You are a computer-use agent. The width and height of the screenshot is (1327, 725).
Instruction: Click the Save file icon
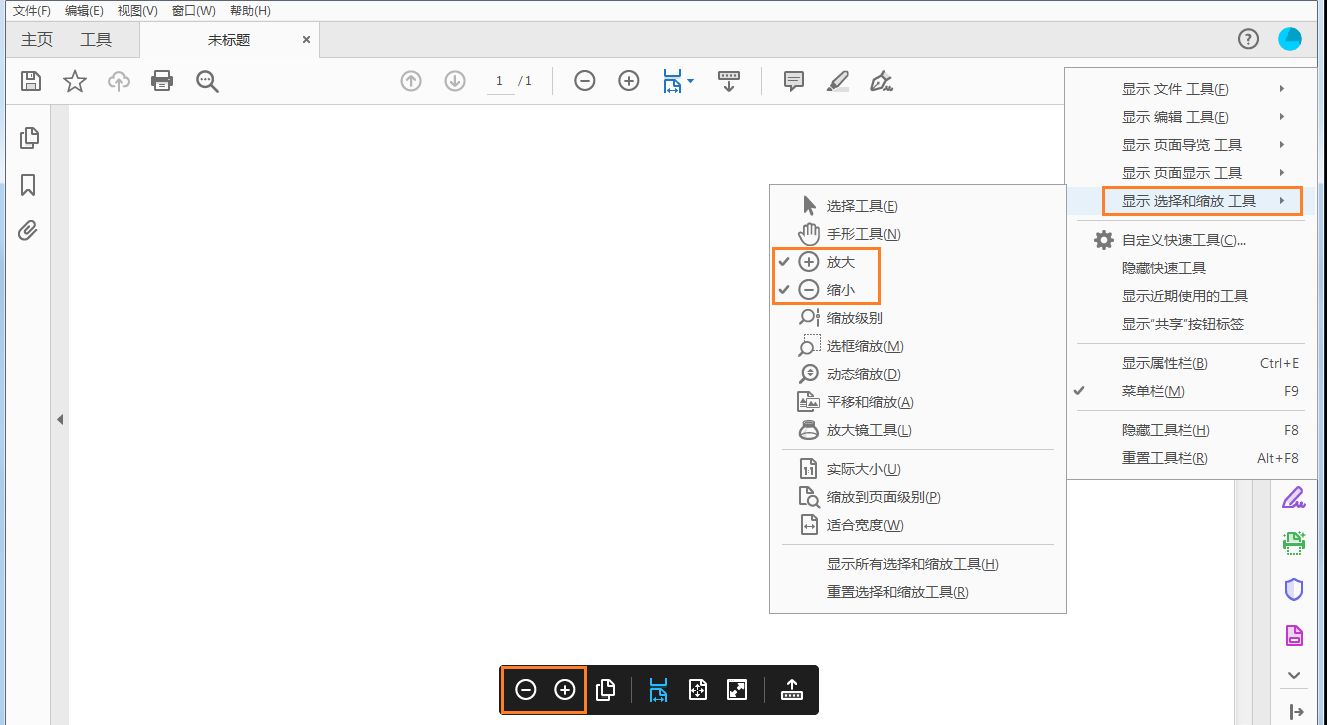(30, 81)
